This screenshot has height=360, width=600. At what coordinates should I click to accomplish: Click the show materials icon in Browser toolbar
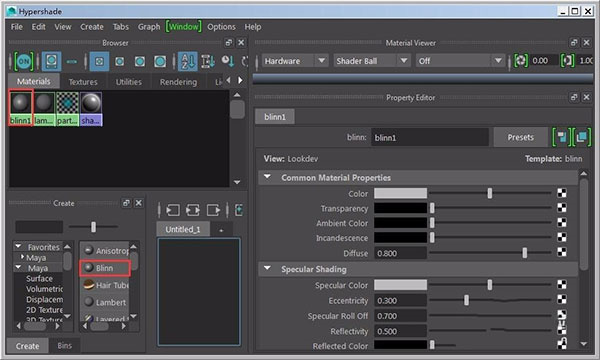pyautogui.click(x=51, y=61)
